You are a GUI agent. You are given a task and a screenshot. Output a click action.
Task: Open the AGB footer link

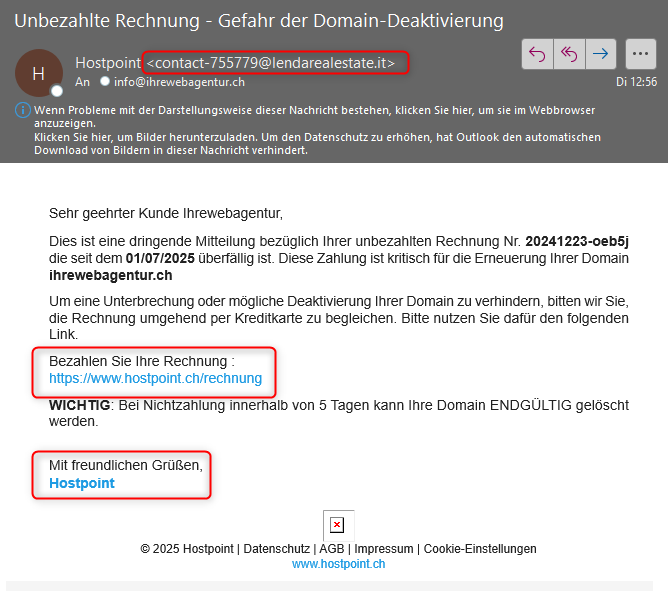tap(331, 549)
